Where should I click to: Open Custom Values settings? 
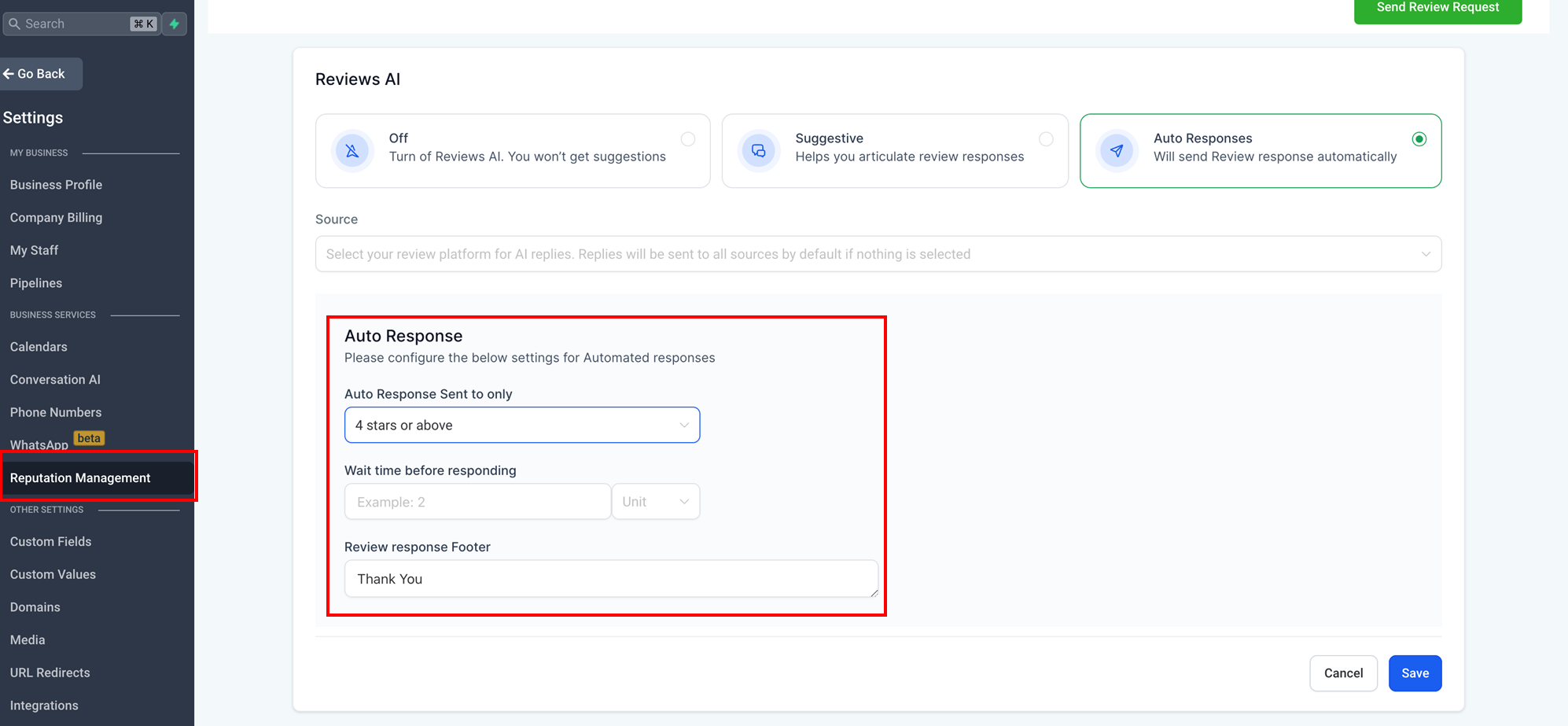pos(53,575)
